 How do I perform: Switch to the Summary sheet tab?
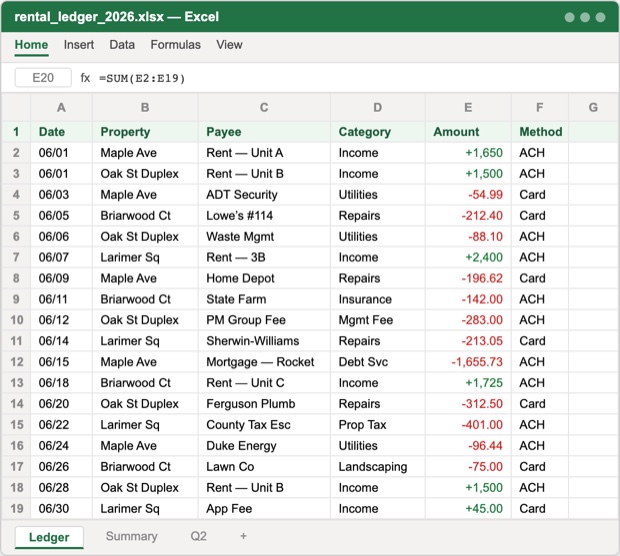click(x=131, y=536)
